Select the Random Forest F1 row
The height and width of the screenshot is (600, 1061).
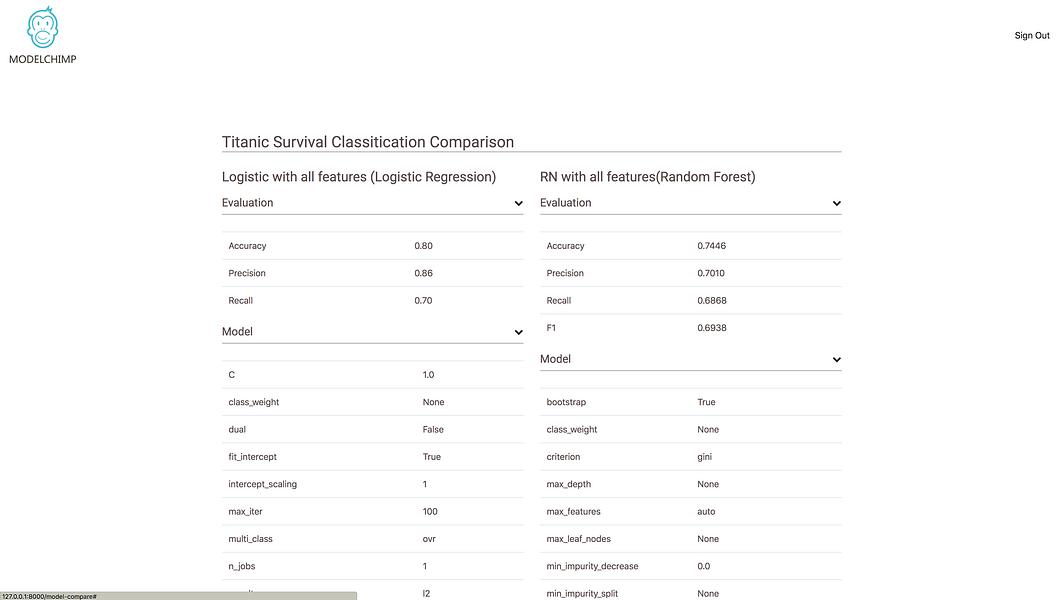690,327
